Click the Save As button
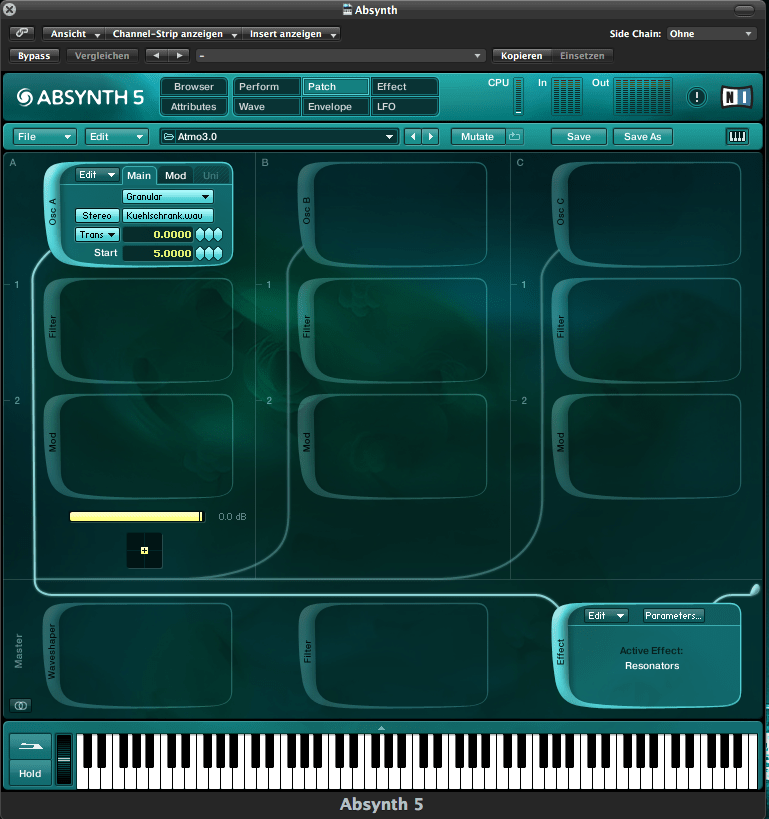This screenshot has height=819, width=769. pyautogui.click(x=642, y=136)
